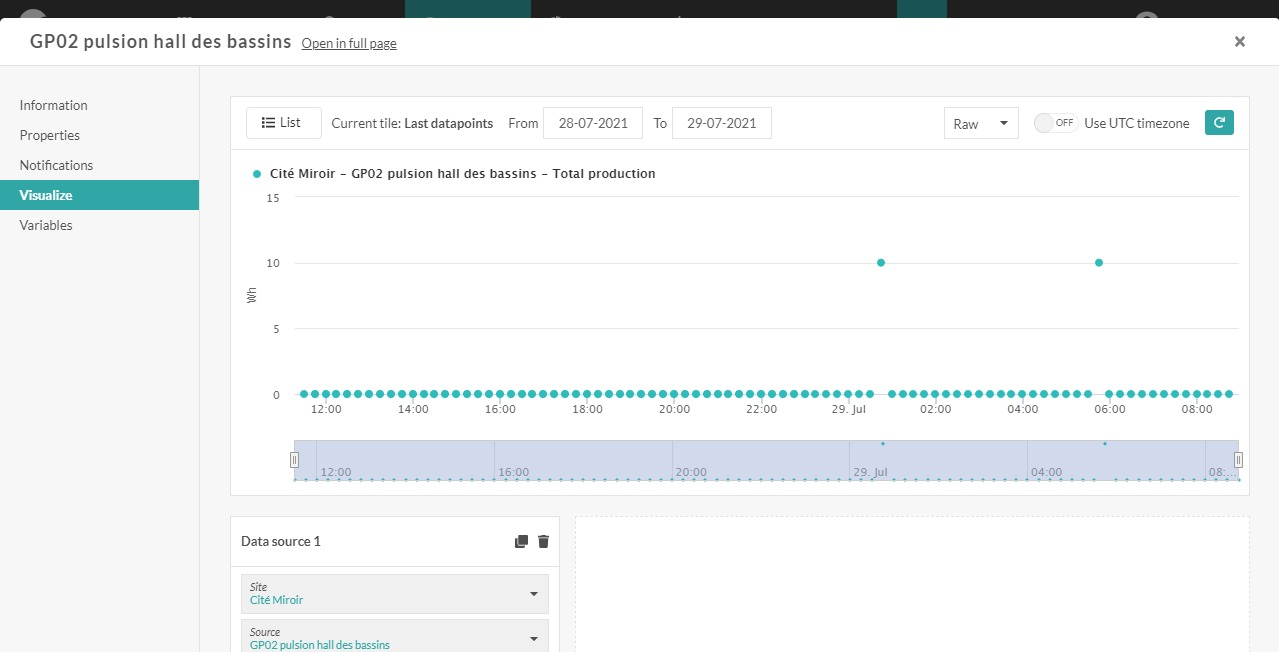Duplicate Data source 1 with copy icon
Image resolution: width=1279 pixels, height=652 pixels.
[x=521, y=541]
